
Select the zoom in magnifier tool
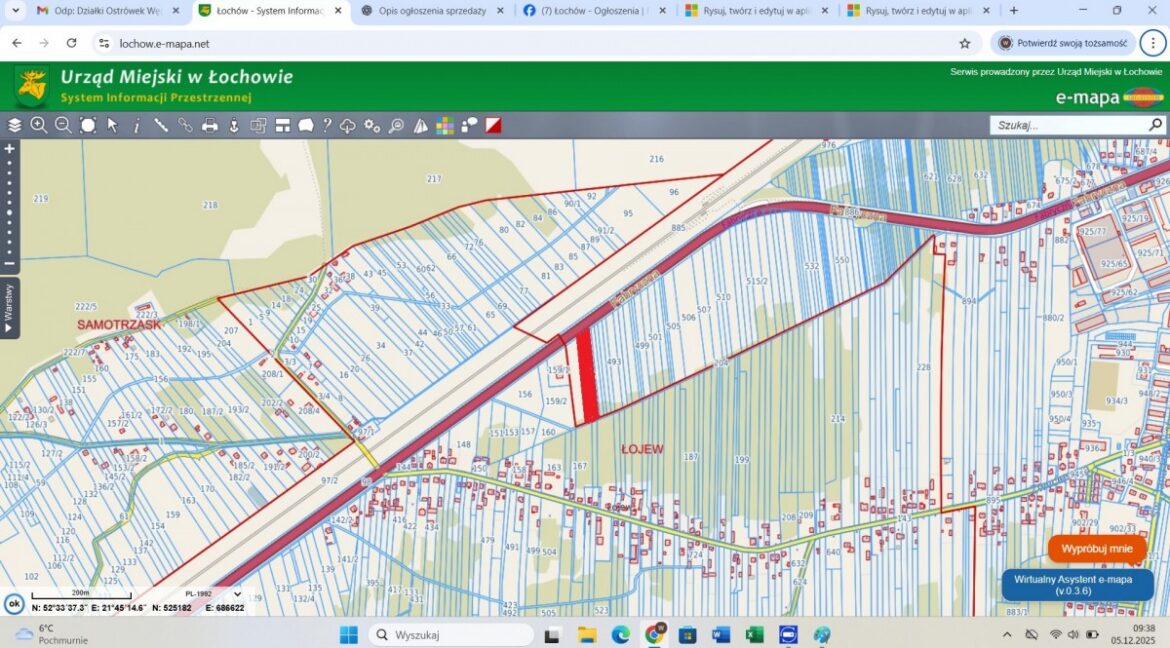click(39, 125)
